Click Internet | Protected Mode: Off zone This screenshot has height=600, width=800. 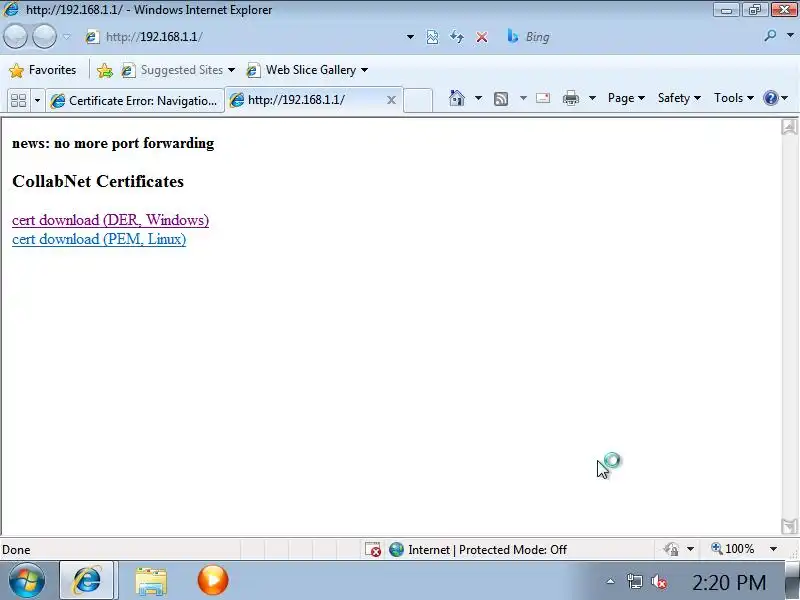click(x=487, y=549)
